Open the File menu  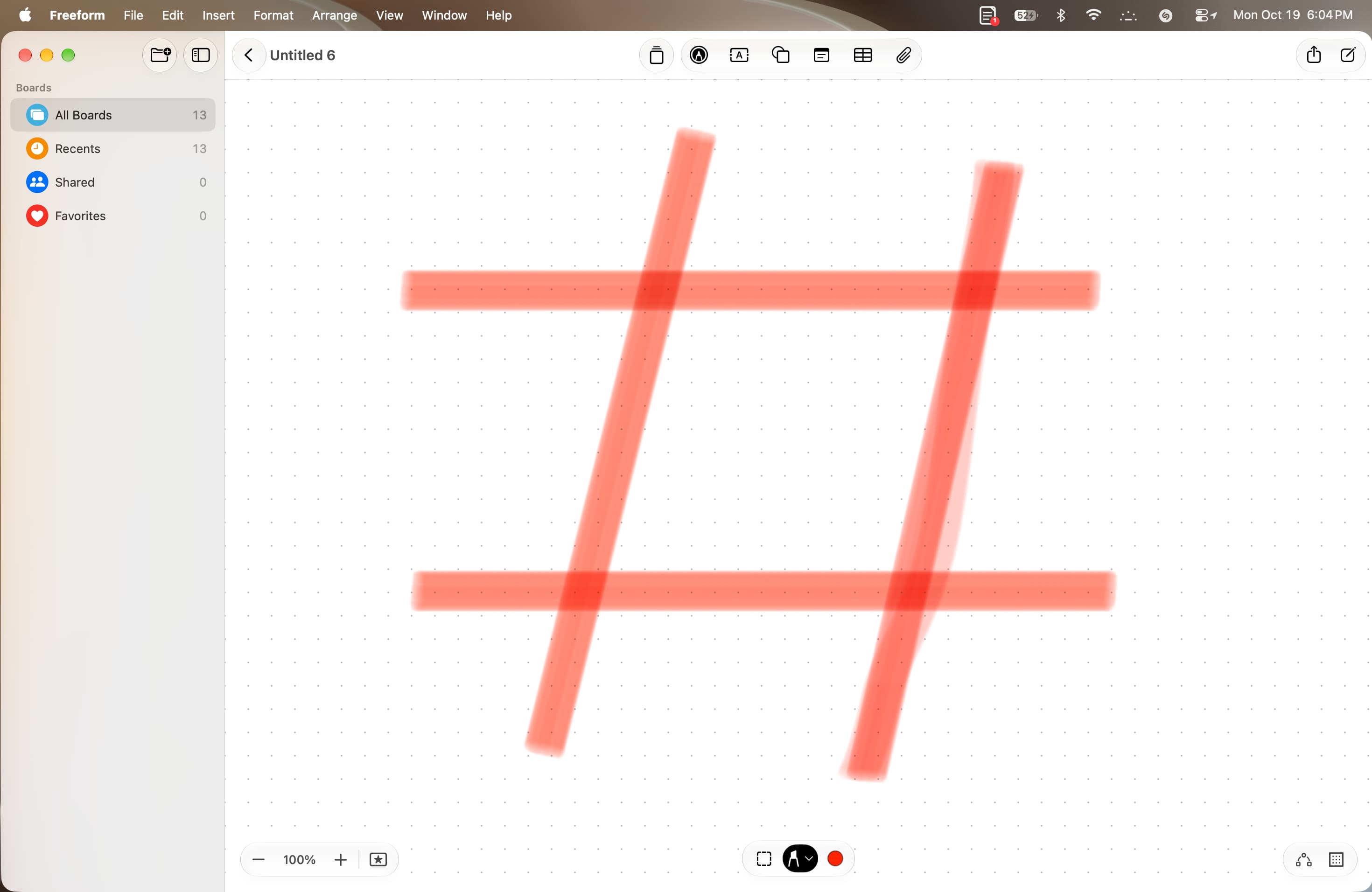133,15
